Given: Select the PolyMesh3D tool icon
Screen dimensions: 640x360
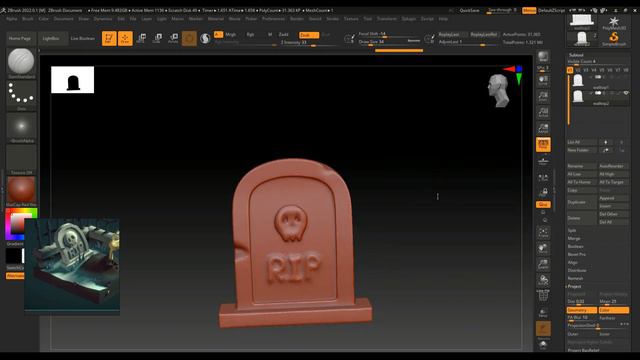Looking at the screenshot, I should (x=614, y=23).
